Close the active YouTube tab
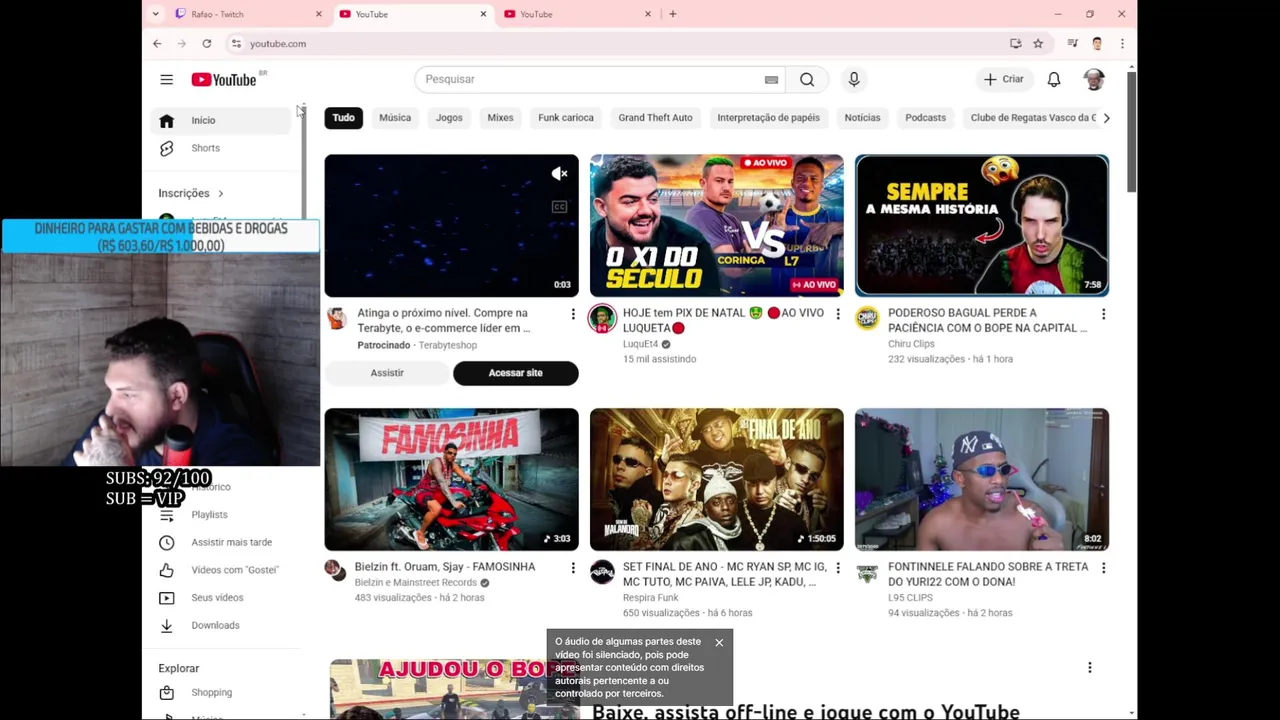 (483, 14)
